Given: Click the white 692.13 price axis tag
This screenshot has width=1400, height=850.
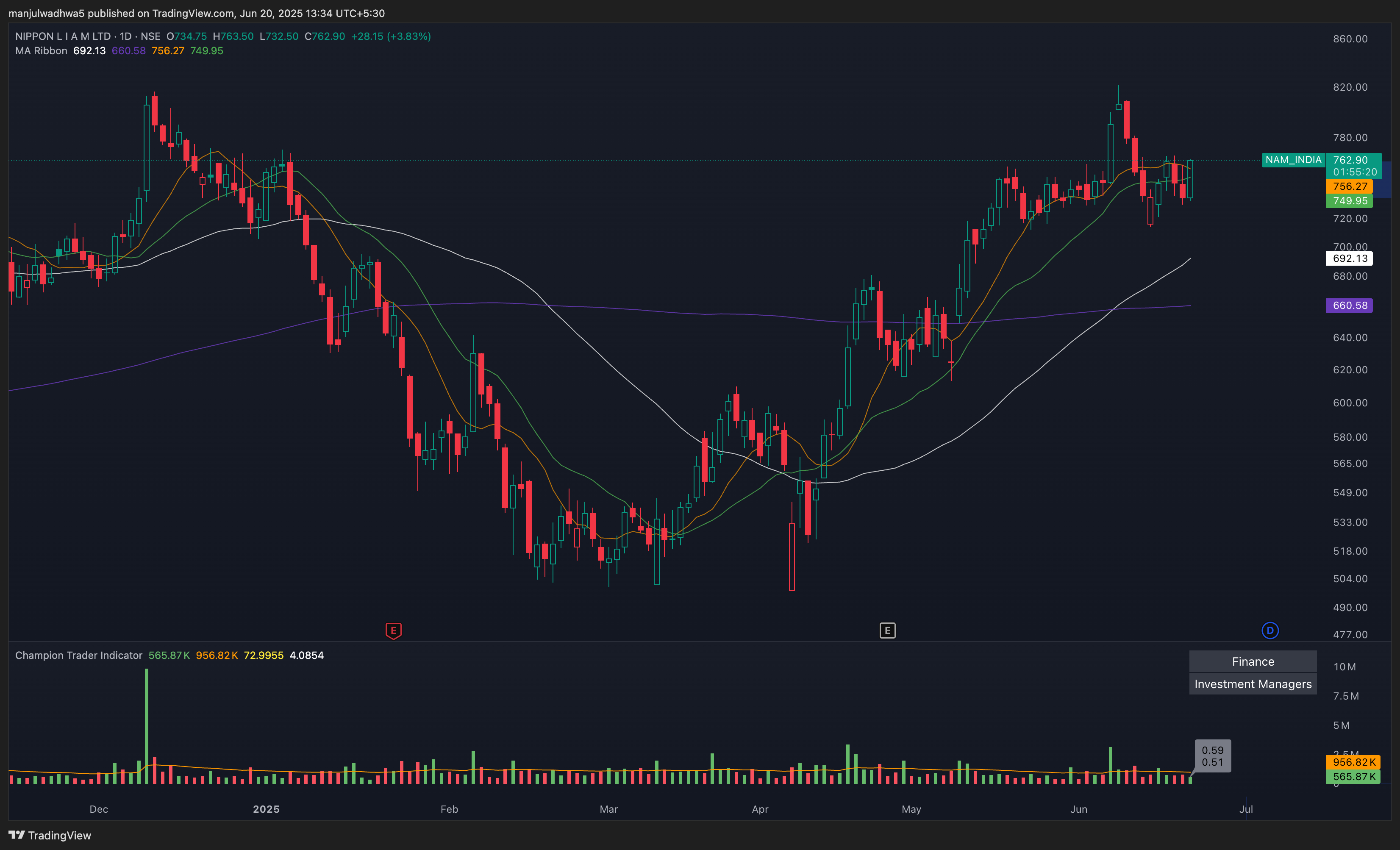Looking at the screenshot, I should point(1350,258).
